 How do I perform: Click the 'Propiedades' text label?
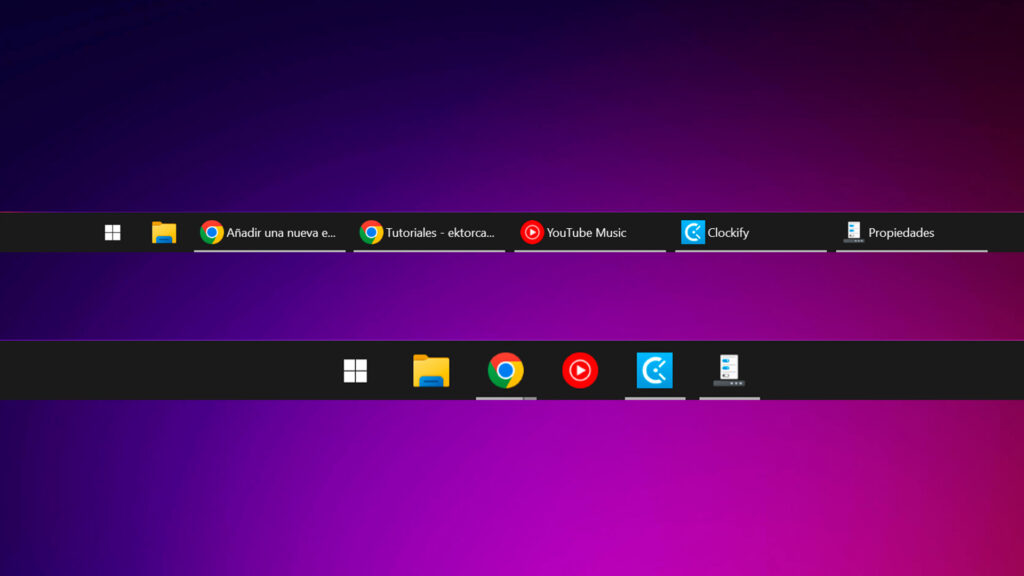(901, 232)
